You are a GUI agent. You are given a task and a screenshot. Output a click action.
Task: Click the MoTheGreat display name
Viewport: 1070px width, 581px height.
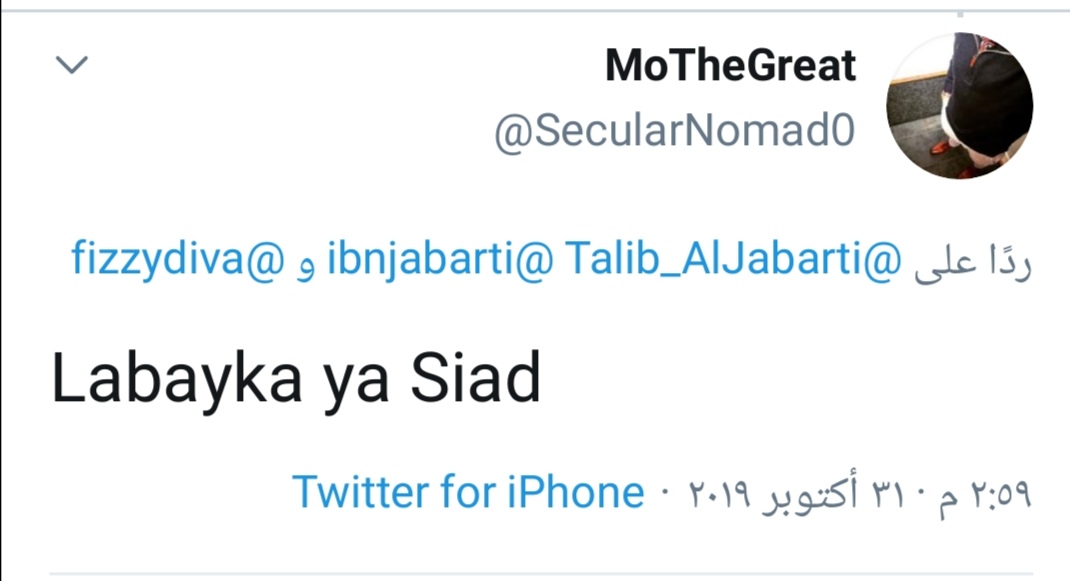coord(730,66)
